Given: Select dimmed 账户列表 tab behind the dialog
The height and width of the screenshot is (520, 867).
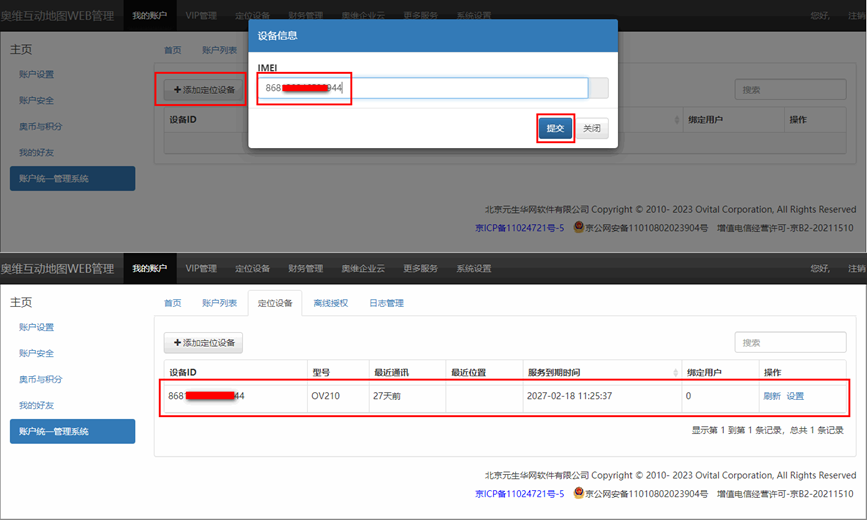Looking at the screenshot, I should click(220, 50).
